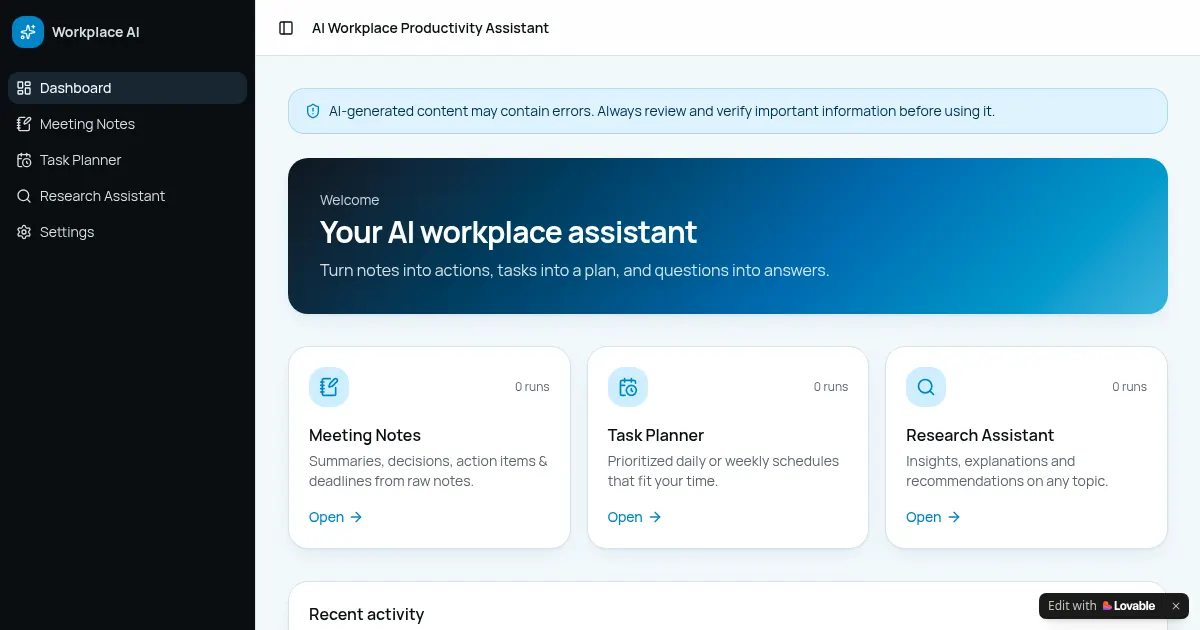1200x630 pixels.
Task: Click the Research Assistant card title
Action: 980,435
